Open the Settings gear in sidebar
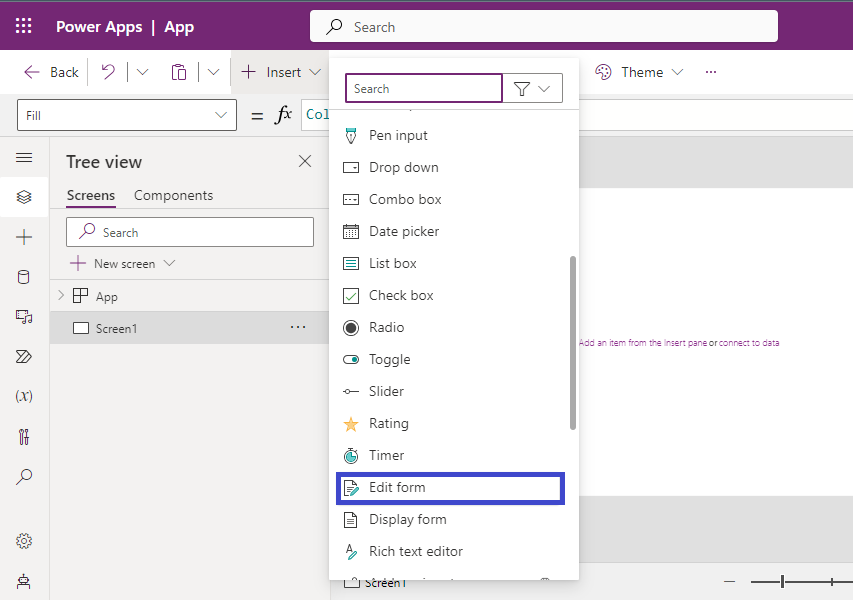 (x=24, y=541)
